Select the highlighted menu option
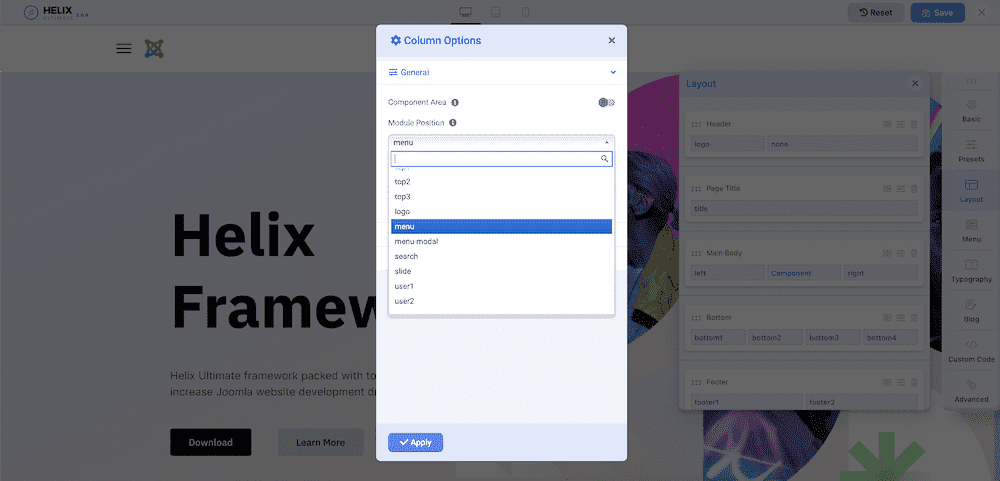1000x481 pixels. [x=501, y=226]
